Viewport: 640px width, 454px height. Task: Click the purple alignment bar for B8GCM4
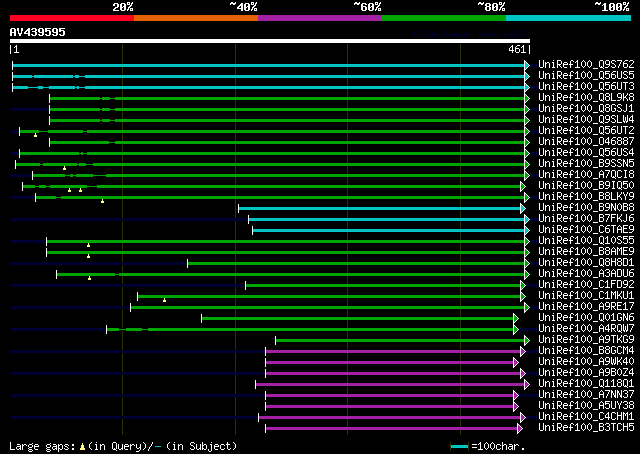(x=393, y=352)
